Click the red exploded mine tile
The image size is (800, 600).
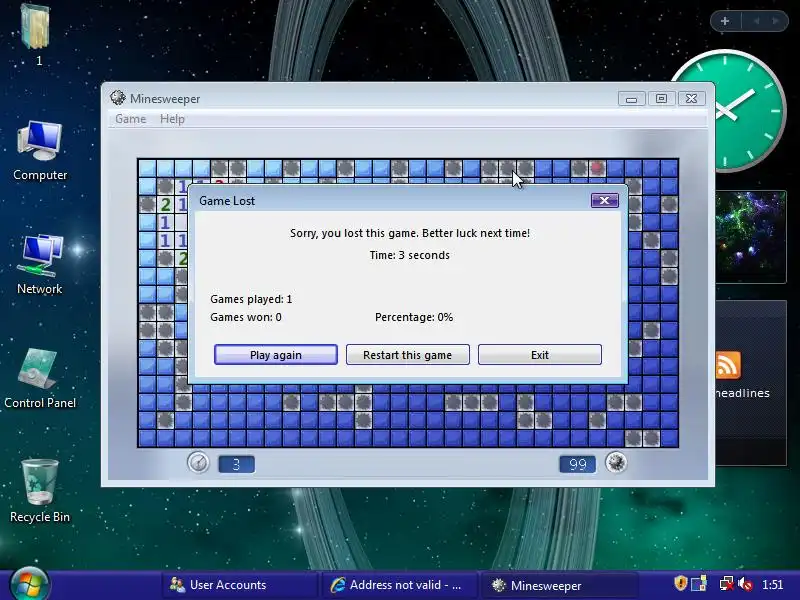coord(597,168)
